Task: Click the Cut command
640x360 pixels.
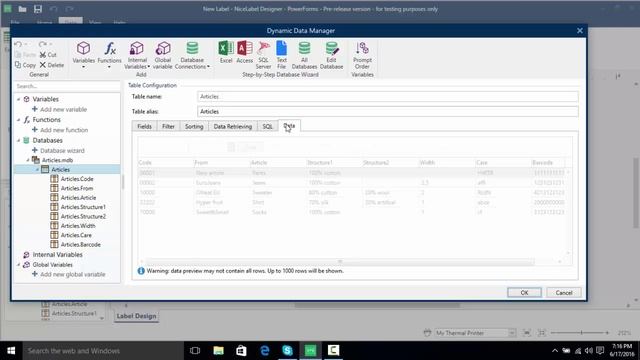Action: click(x=48, y=55)
